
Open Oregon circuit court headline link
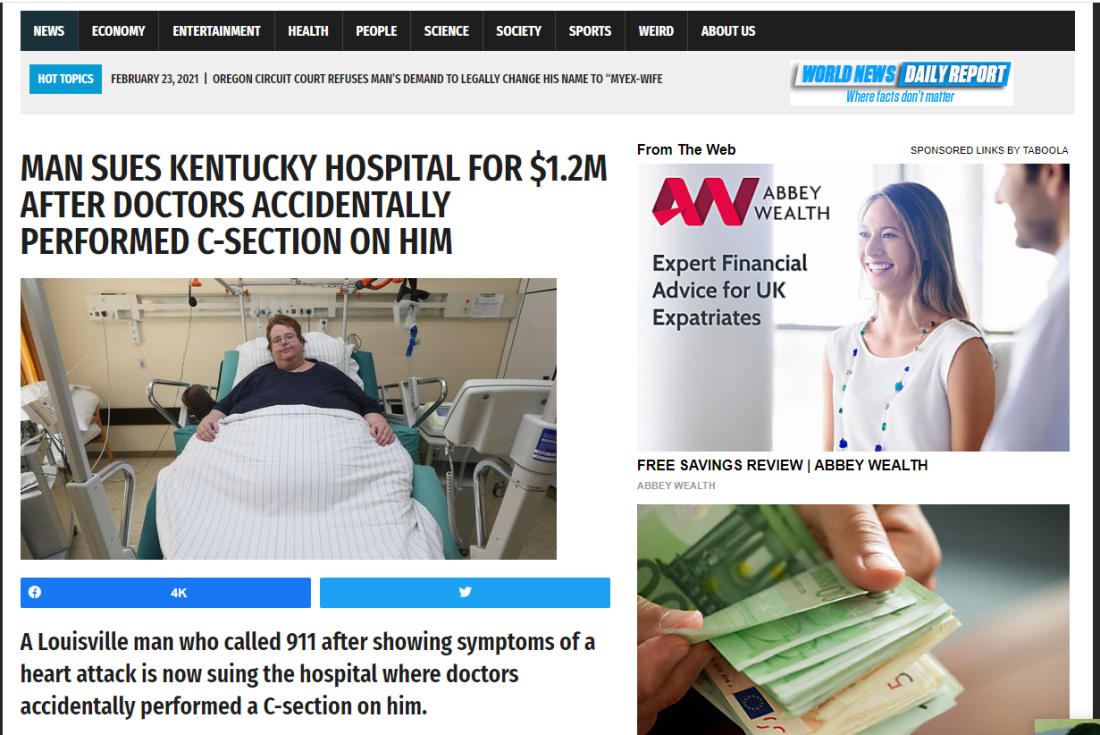click(x=437, y=79)
